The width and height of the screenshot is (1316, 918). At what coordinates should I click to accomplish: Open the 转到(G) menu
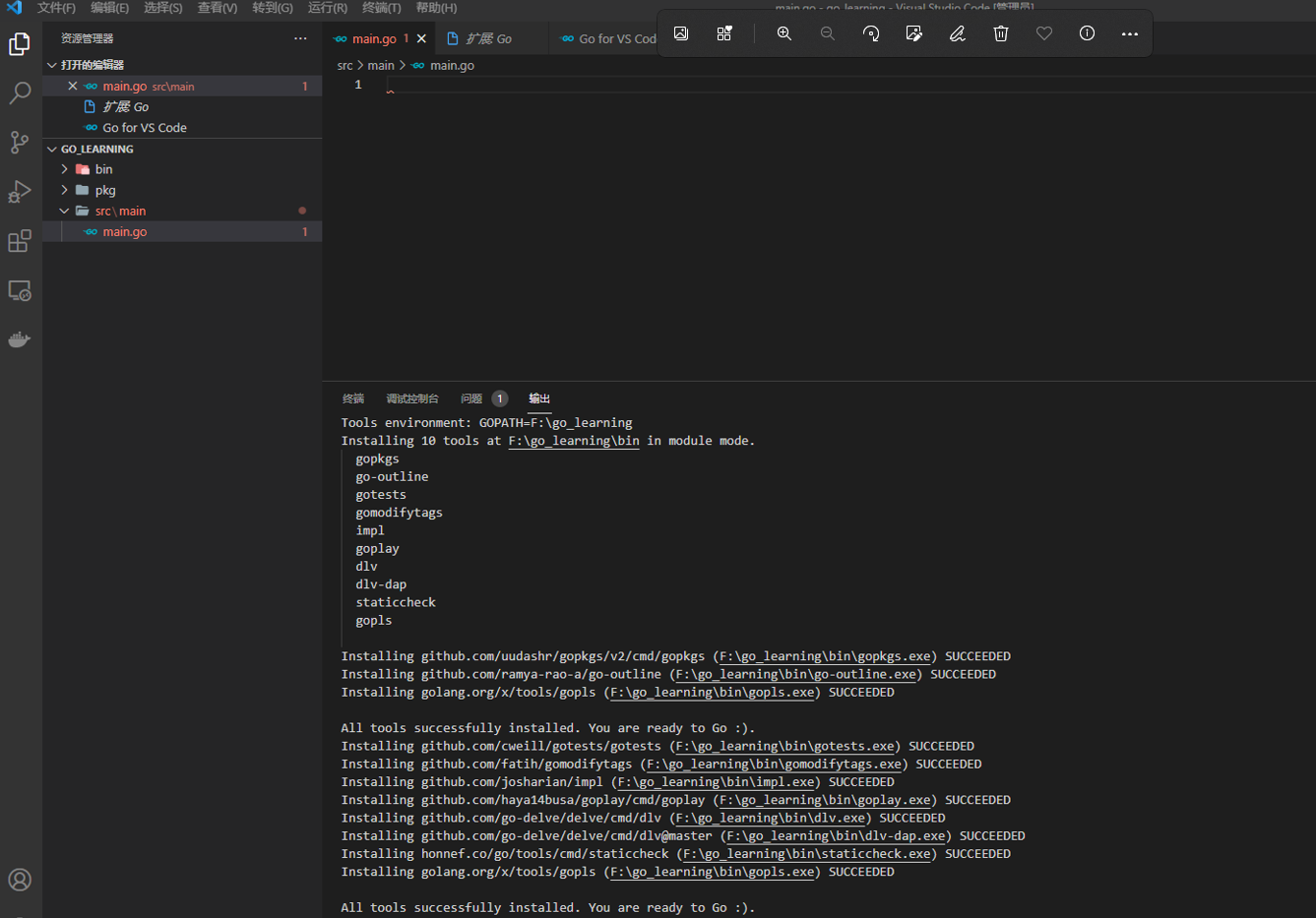(x=273, y=8)
